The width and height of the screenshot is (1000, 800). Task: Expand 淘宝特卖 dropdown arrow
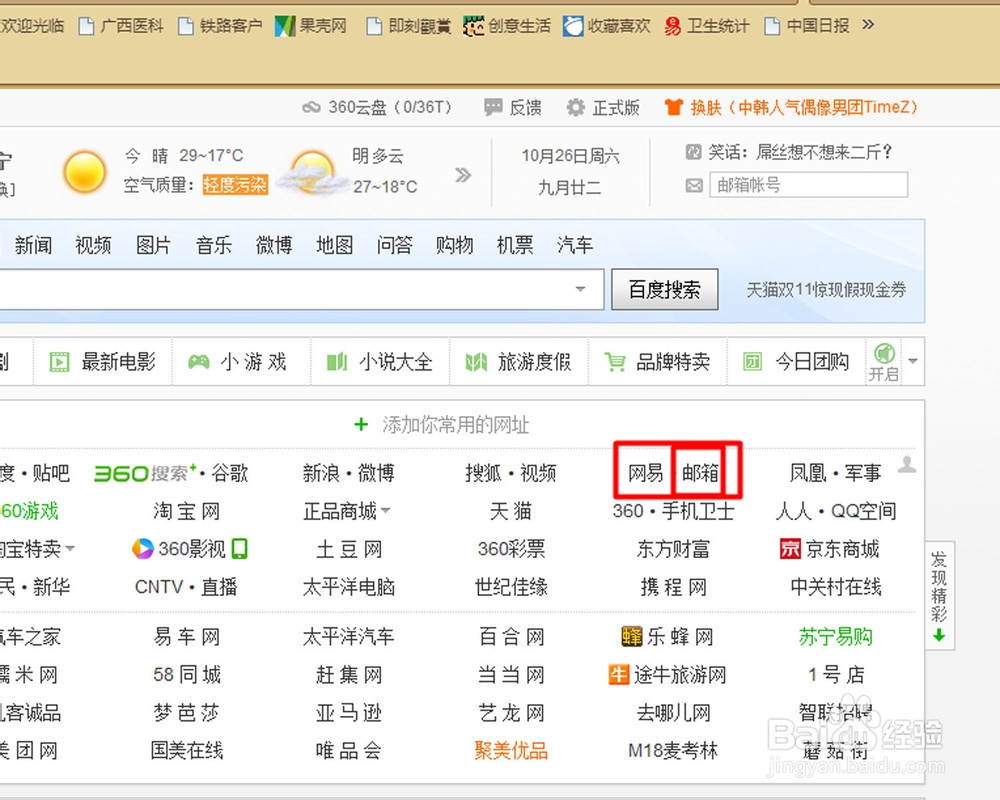[x=70, y=549]
